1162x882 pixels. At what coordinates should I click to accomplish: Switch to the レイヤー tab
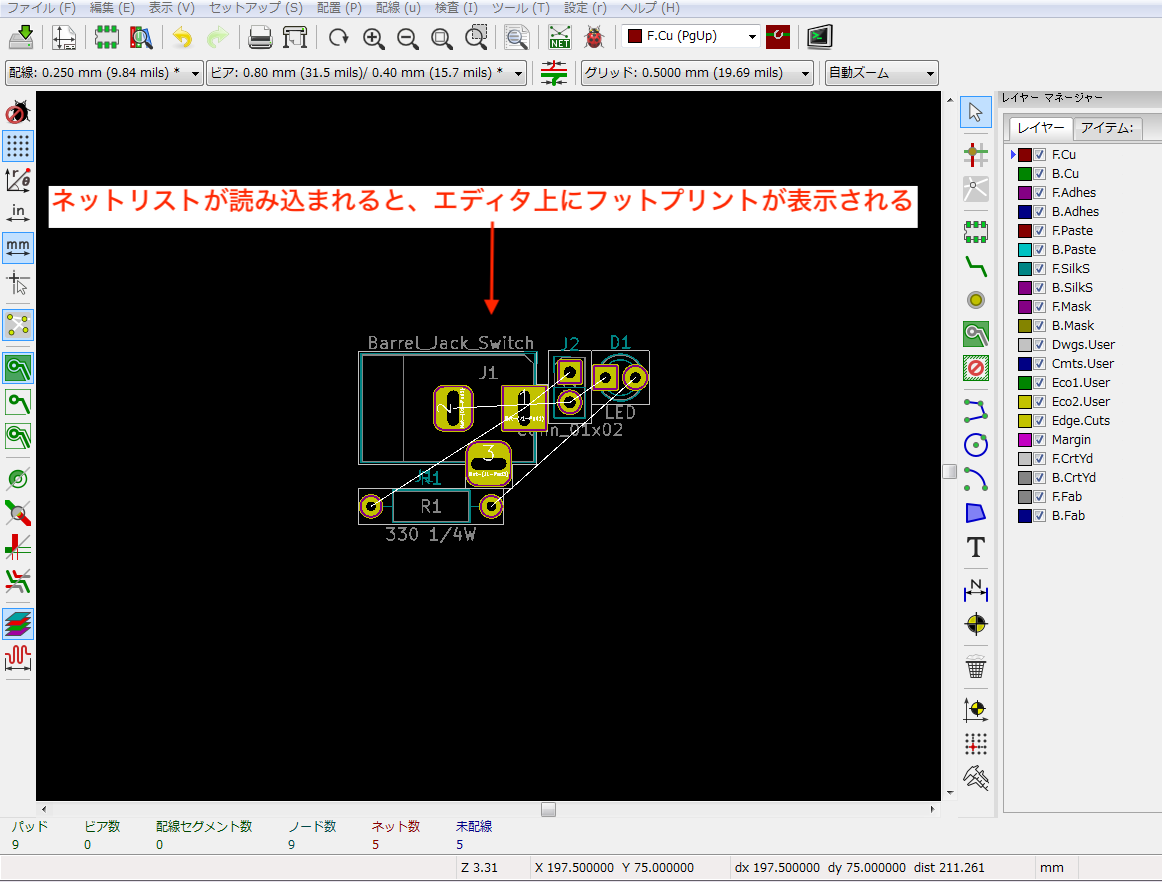coord(1040,127)
